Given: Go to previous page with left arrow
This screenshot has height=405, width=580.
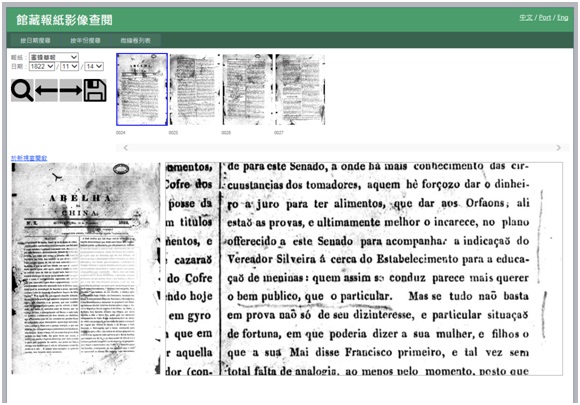Looking at the screenshot, I should click(x=46, y=90).
